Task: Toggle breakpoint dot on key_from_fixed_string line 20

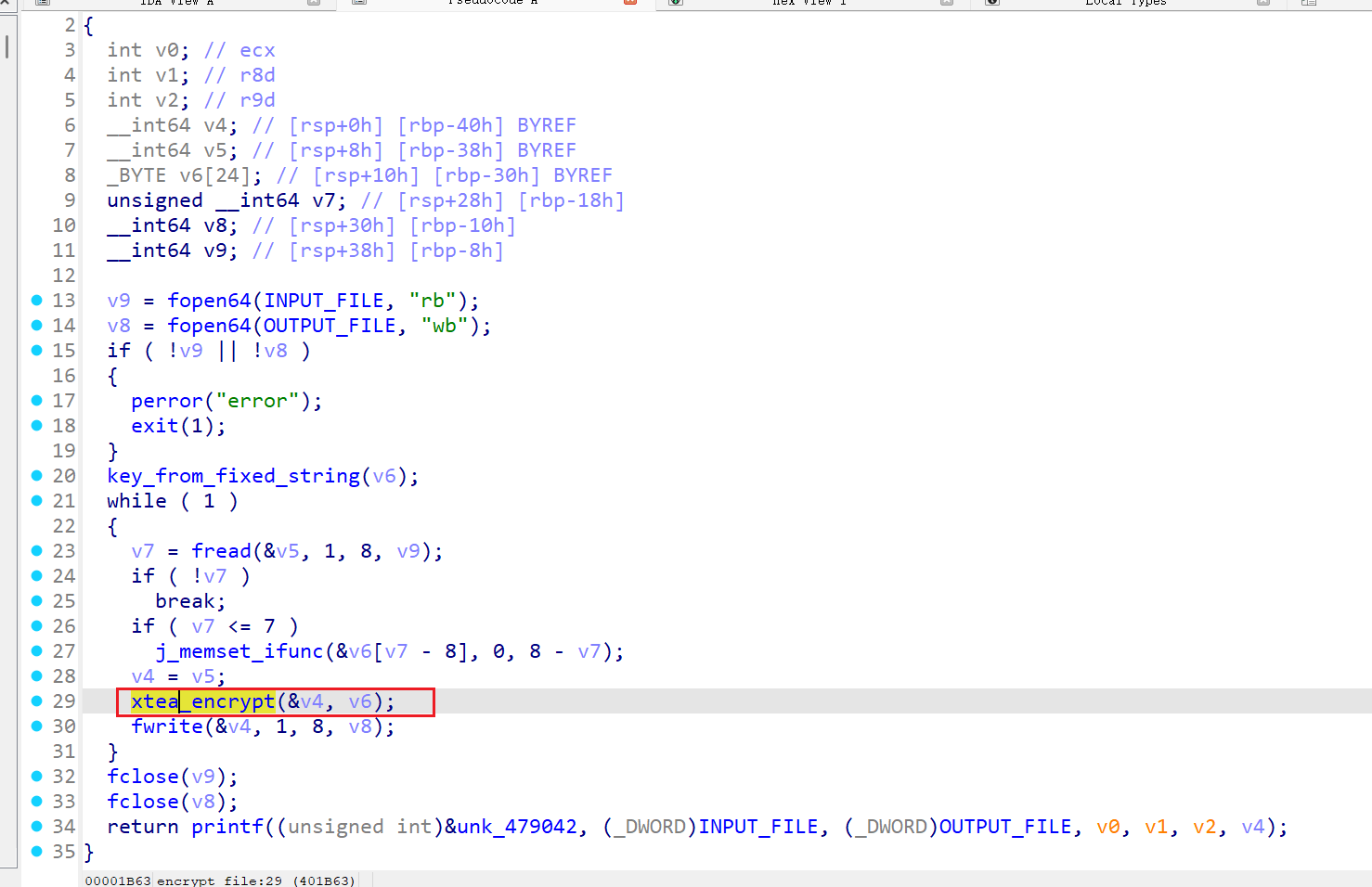Action: [37, 475]
